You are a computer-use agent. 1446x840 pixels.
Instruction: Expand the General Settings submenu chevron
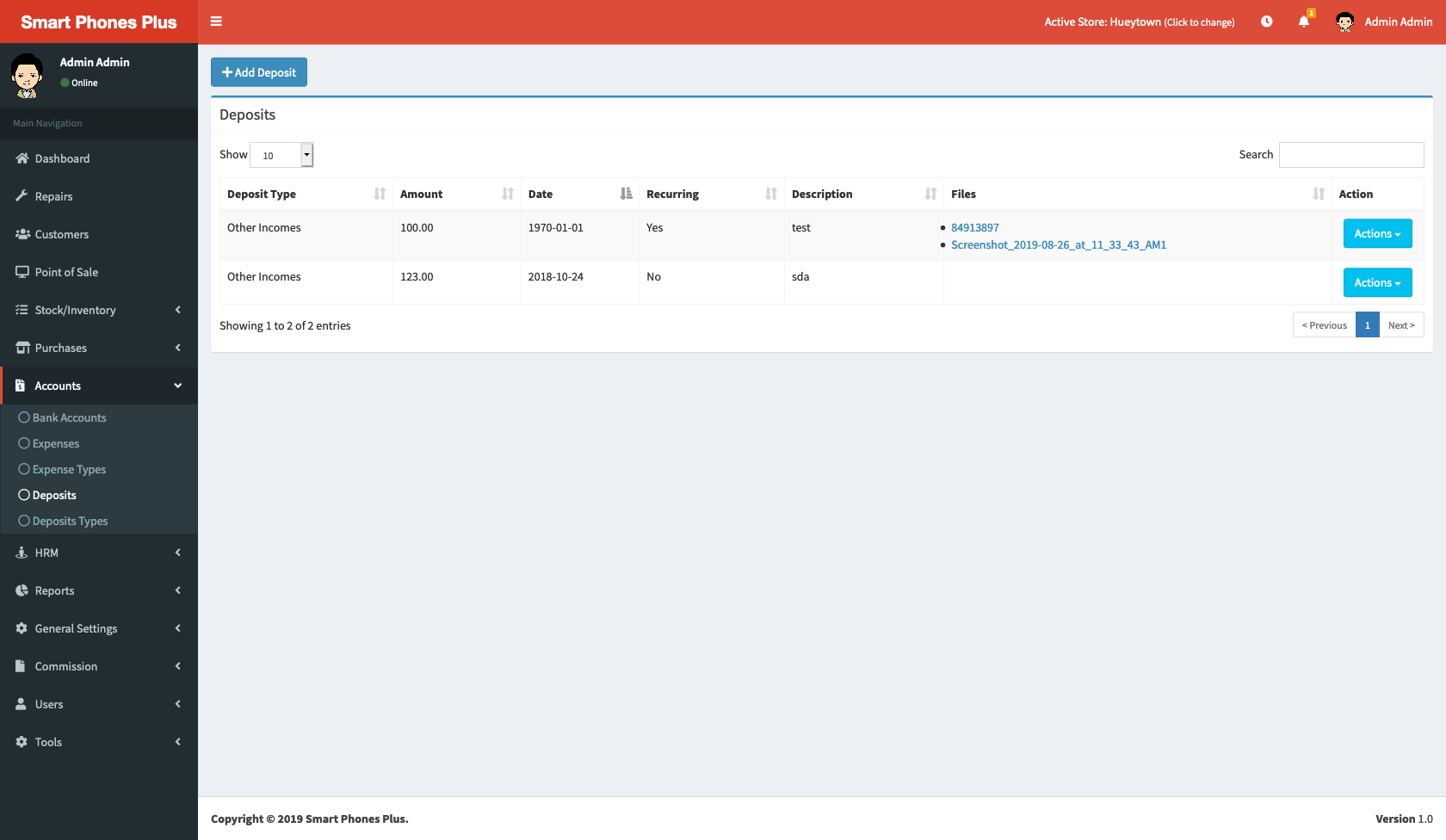[178, 628]
